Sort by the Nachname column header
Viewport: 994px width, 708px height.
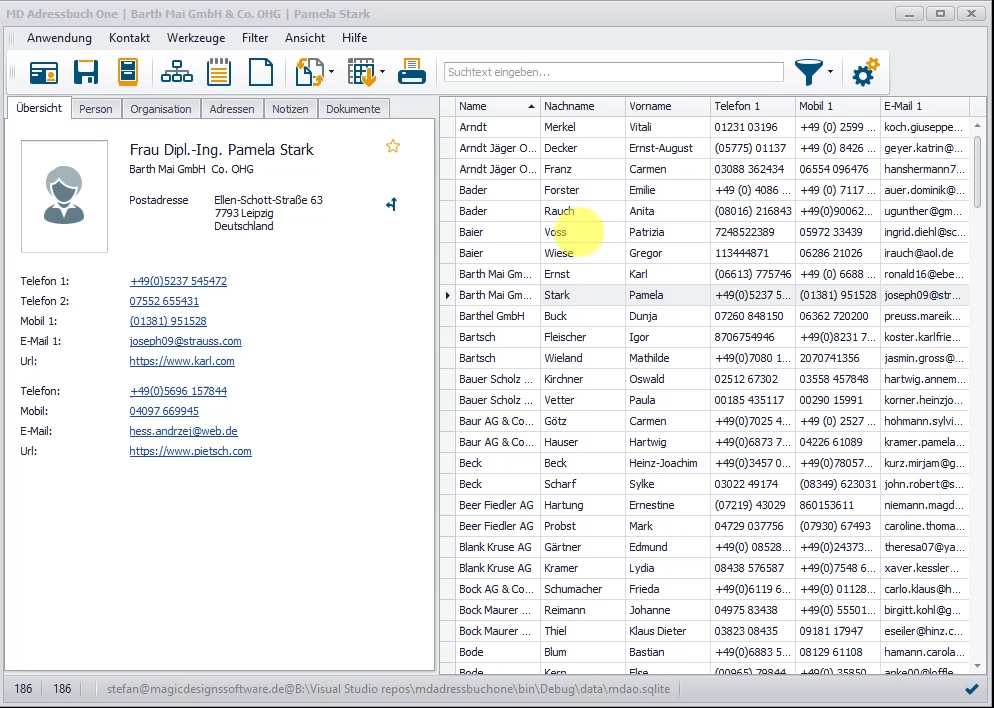pyautogui.click(x=583, y=106)
